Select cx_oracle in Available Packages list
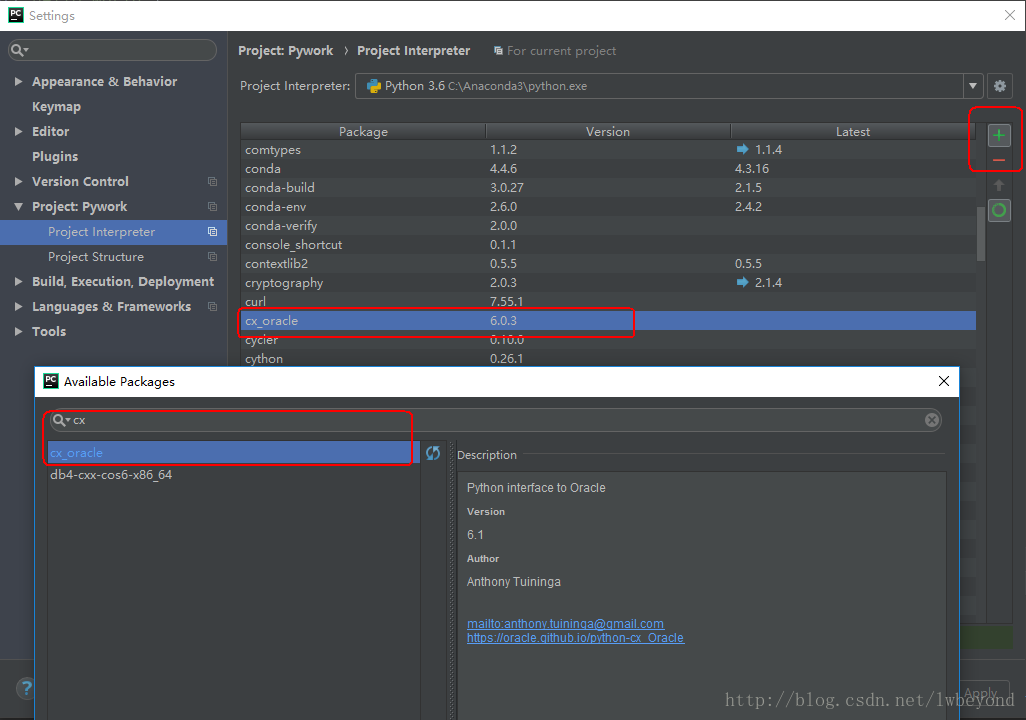1026x720 pixels. [234, 453]
